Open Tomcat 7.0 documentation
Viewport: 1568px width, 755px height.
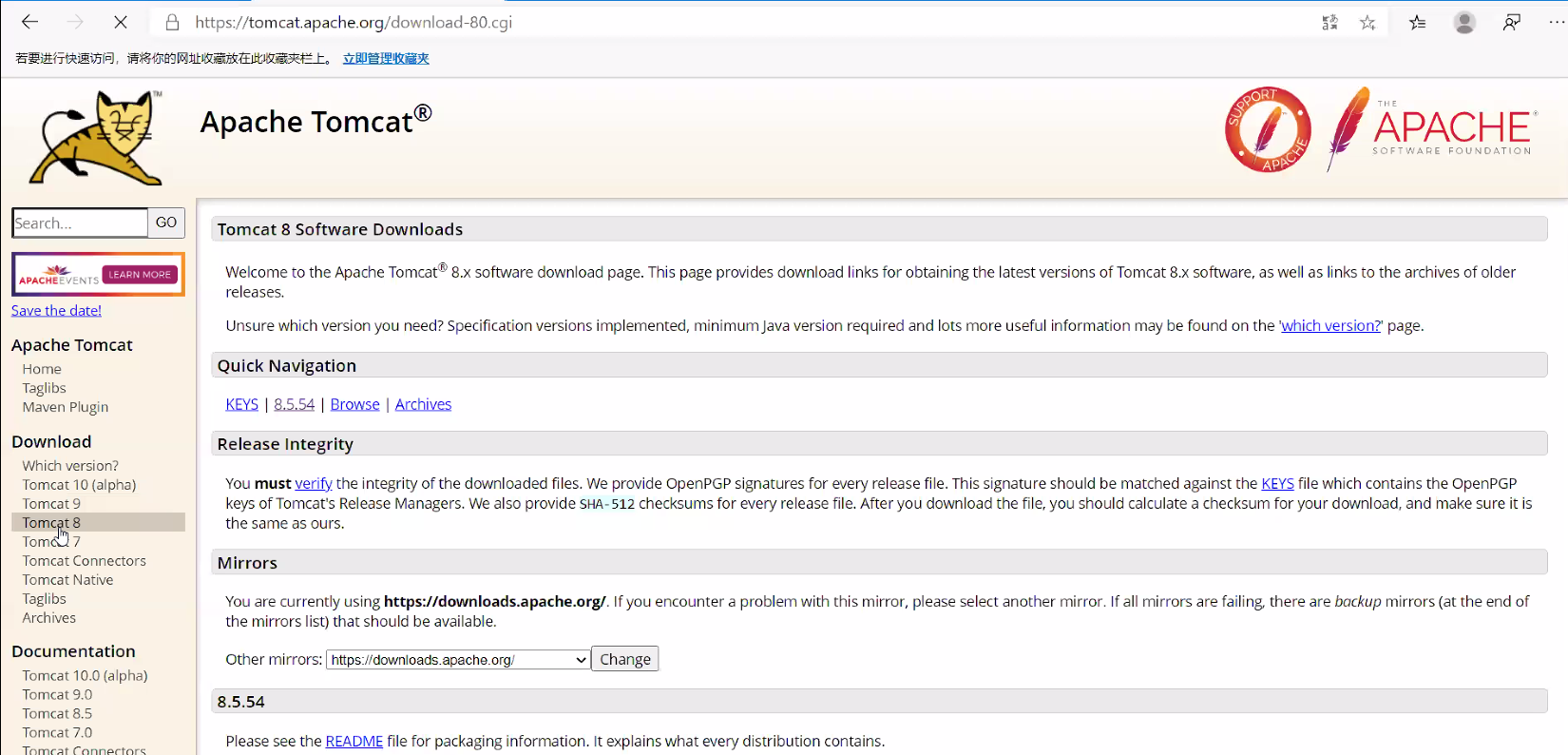57,733
